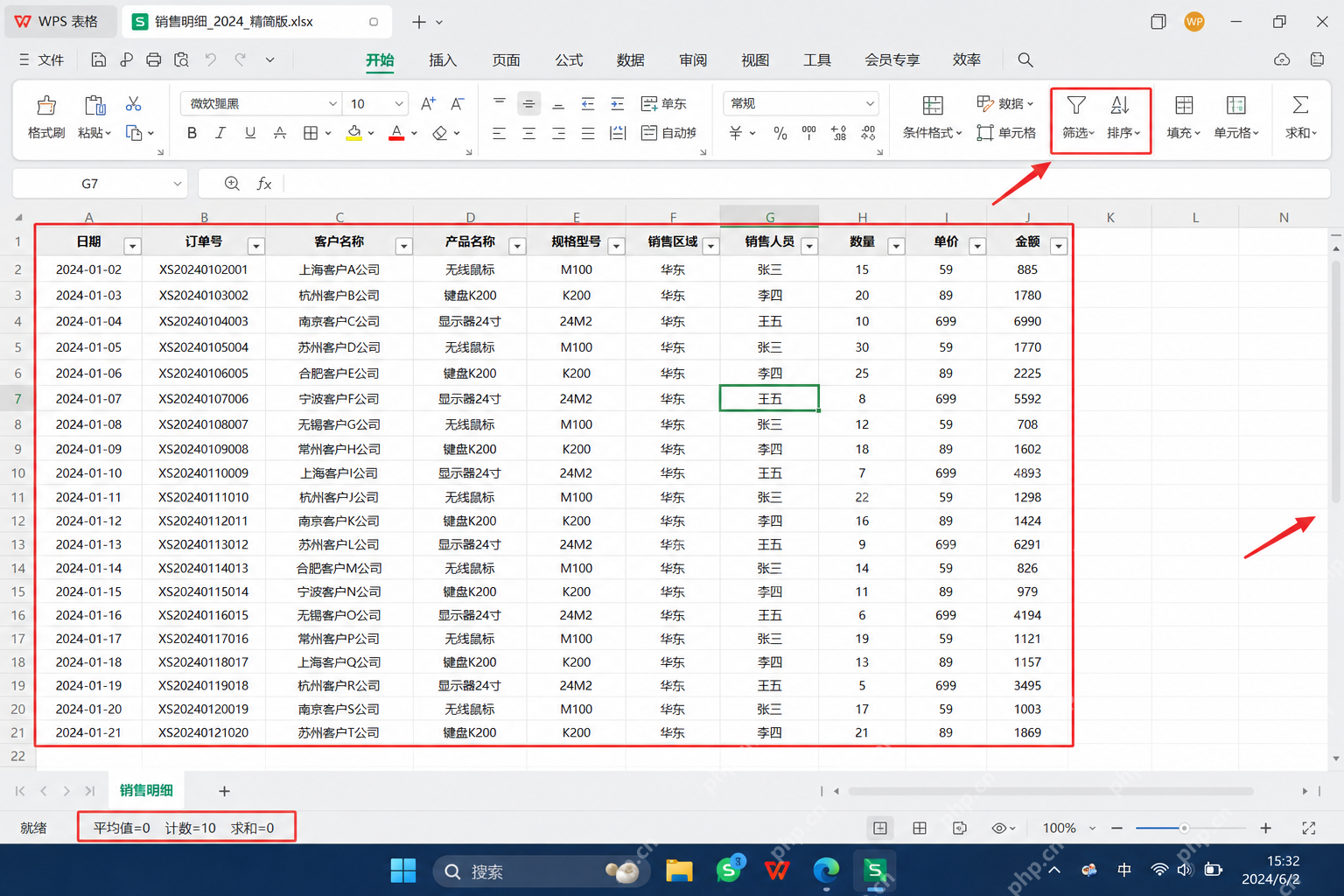
Task: Click the Format Painter (格式刷) icon
Action: coord(46,106)
